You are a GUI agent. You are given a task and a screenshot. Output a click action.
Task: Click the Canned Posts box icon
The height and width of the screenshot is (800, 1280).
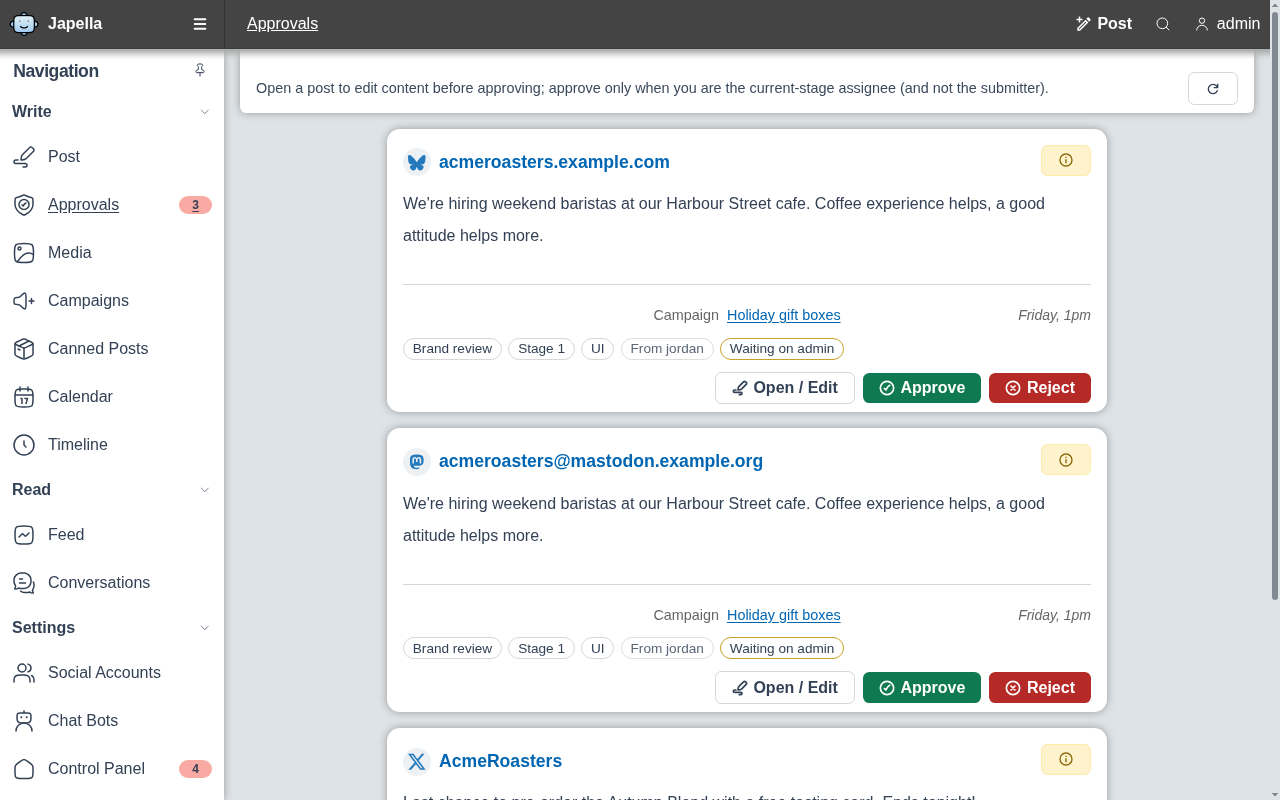(24, 349)
